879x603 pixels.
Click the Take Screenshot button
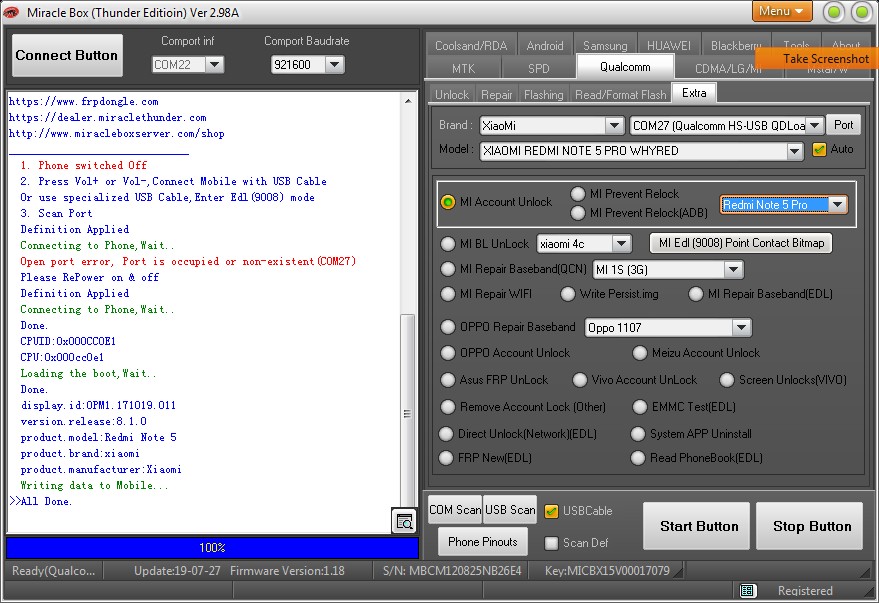[817, 58]
